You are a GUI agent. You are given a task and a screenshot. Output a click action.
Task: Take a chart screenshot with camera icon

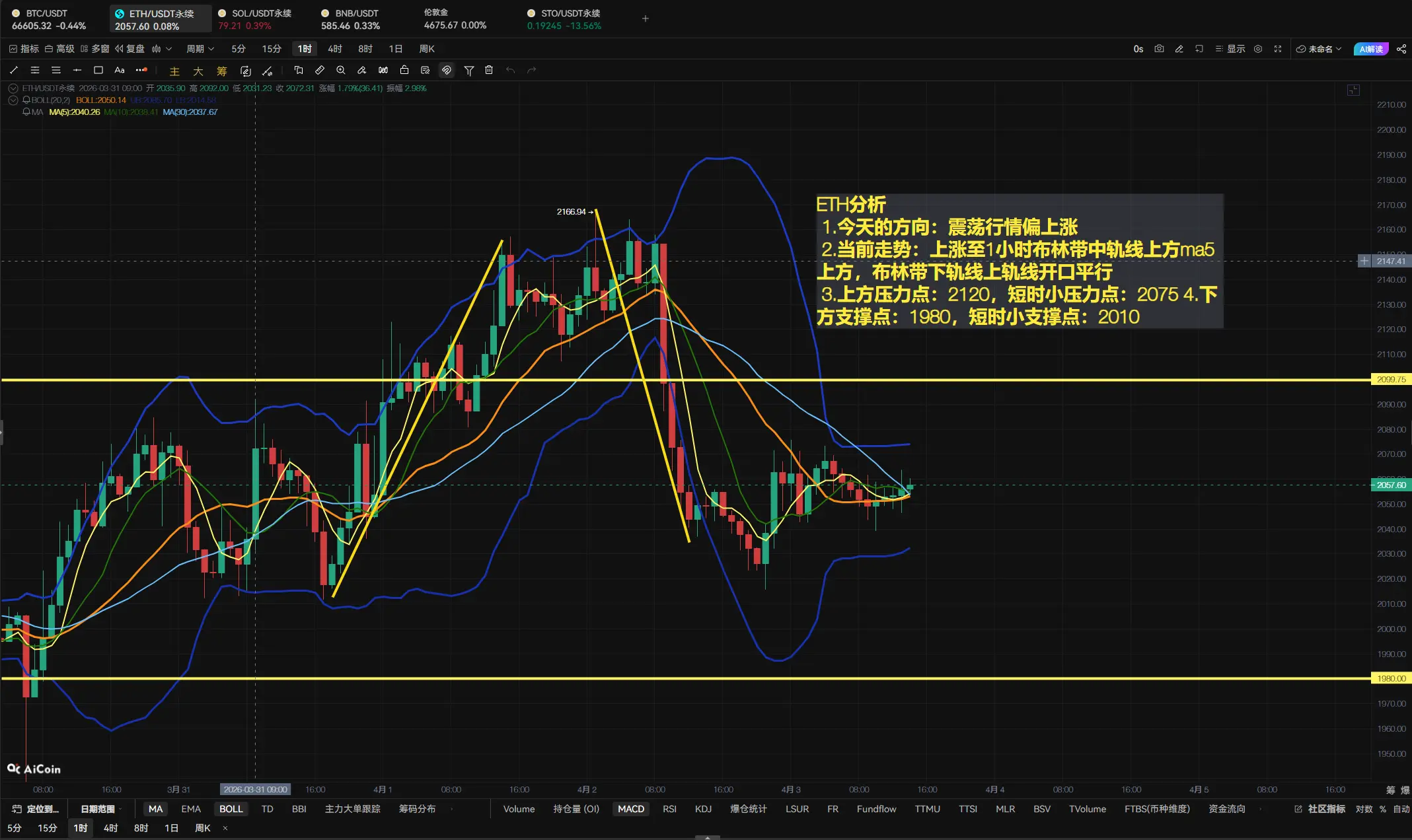pos(1159,49)
